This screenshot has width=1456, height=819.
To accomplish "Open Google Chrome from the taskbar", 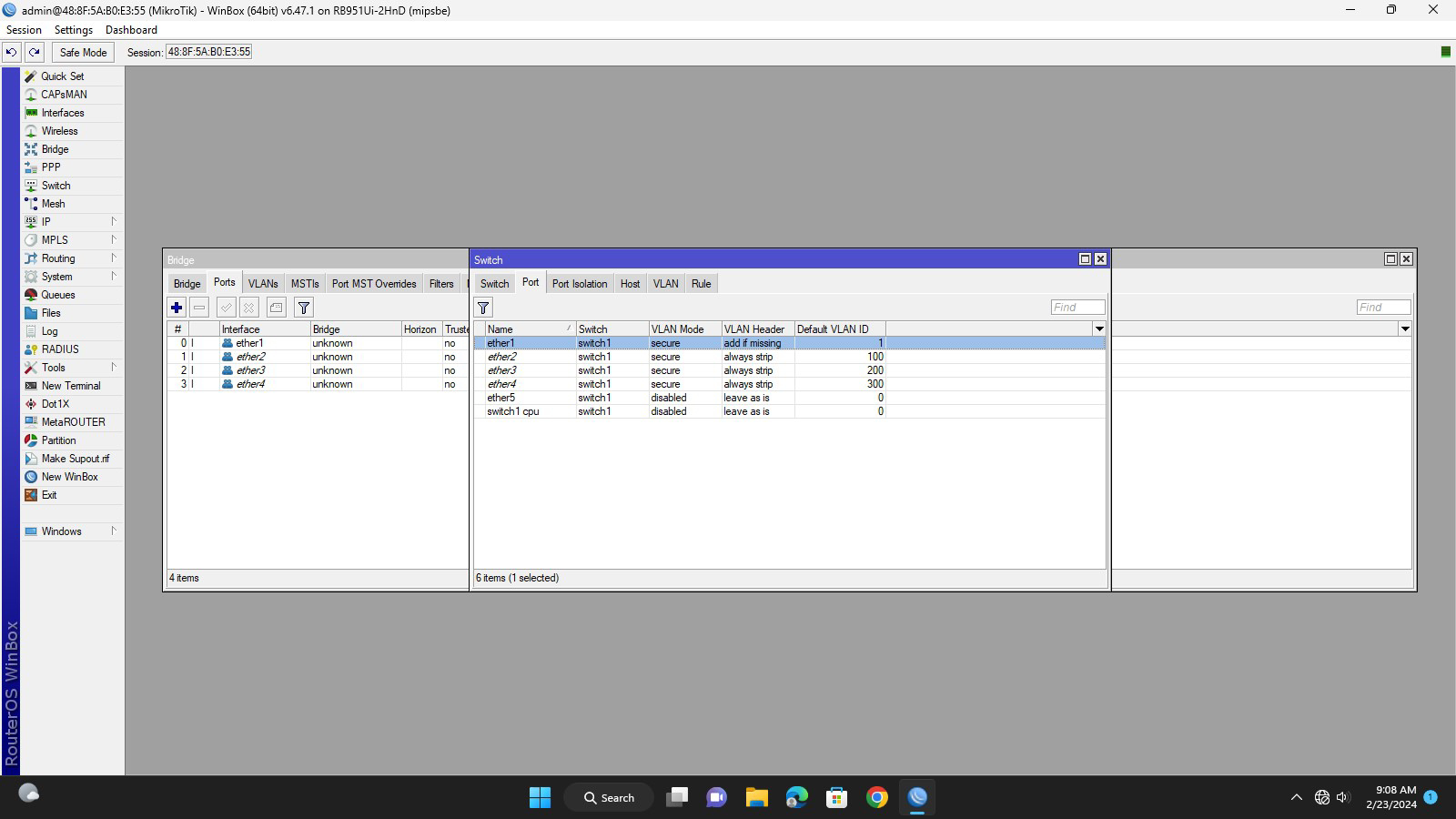I will (x=877, y=797).
